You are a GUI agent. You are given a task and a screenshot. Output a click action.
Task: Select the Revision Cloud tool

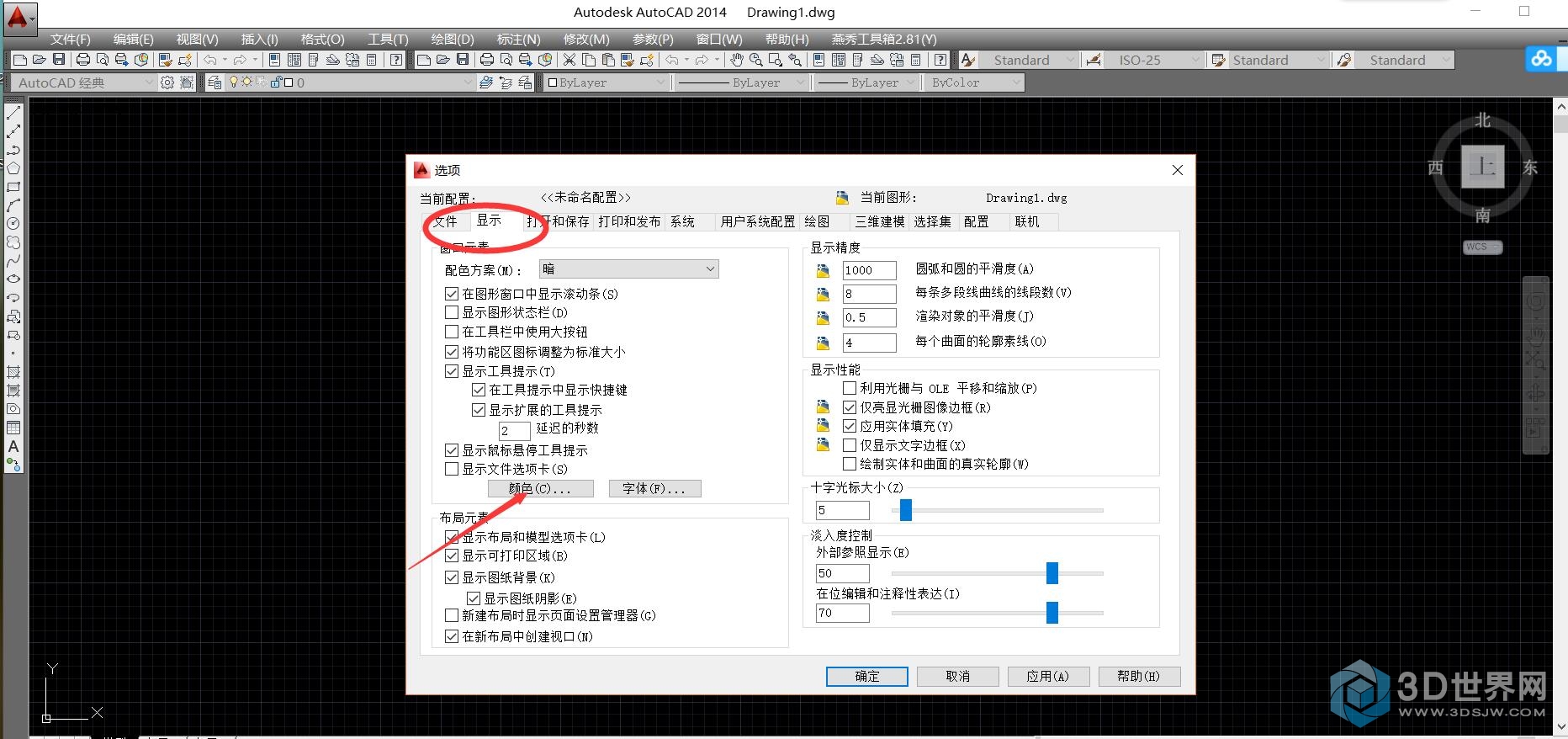[x=13, y=242]
